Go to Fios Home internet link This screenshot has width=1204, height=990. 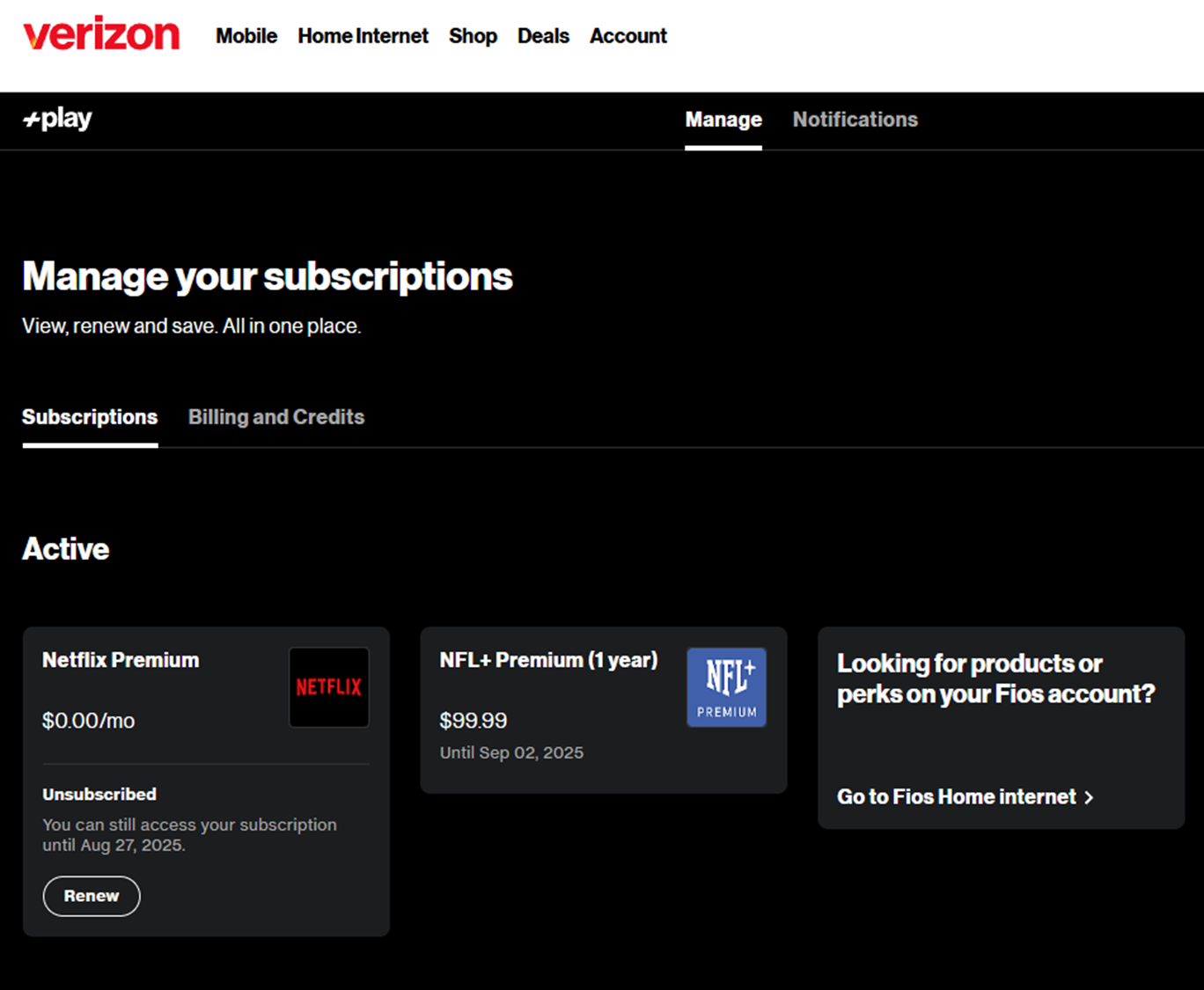(965, 796)
